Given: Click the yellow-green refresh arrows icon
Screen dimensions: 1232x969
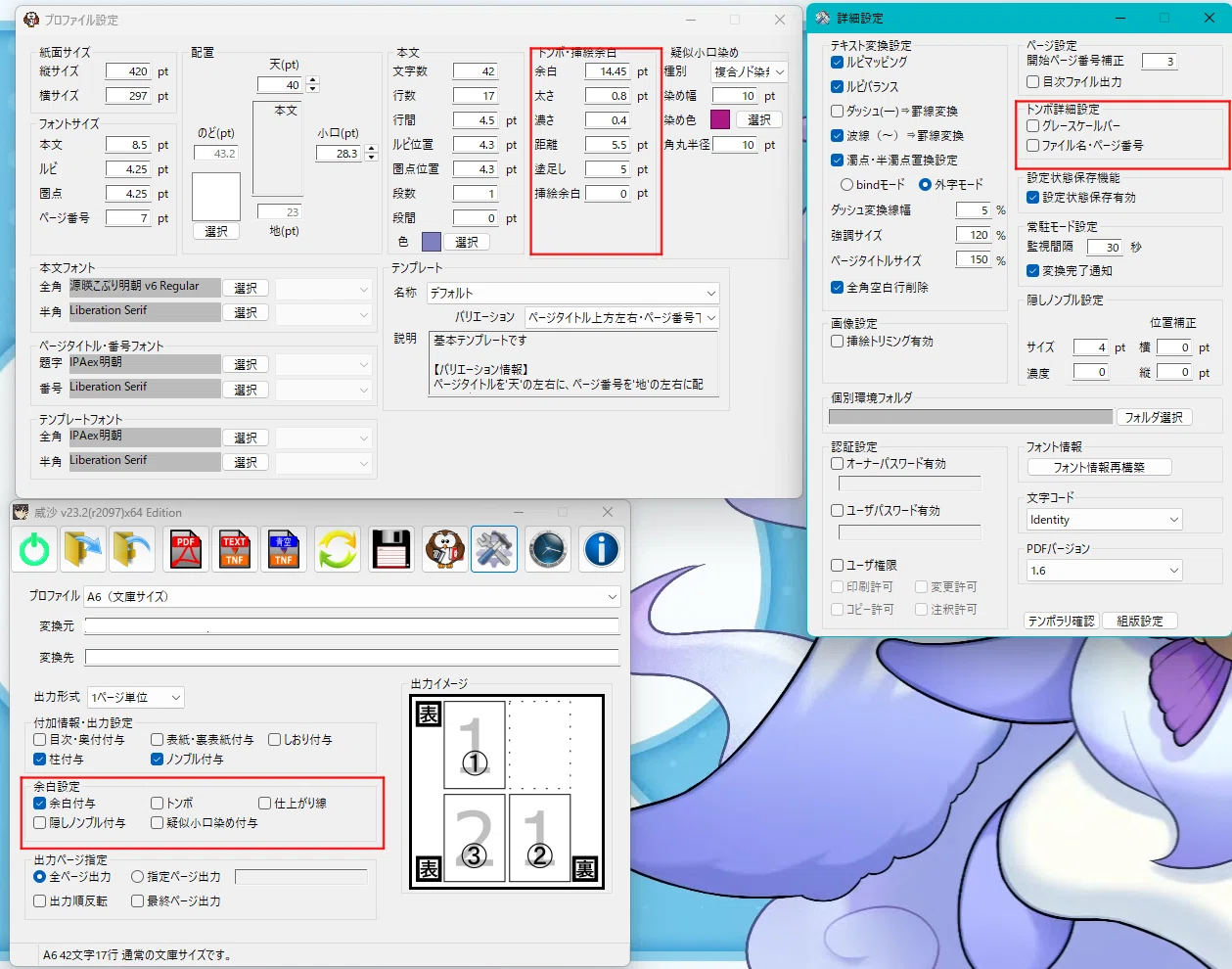Looking at the screenshot, I should click(x=338, y=549).
